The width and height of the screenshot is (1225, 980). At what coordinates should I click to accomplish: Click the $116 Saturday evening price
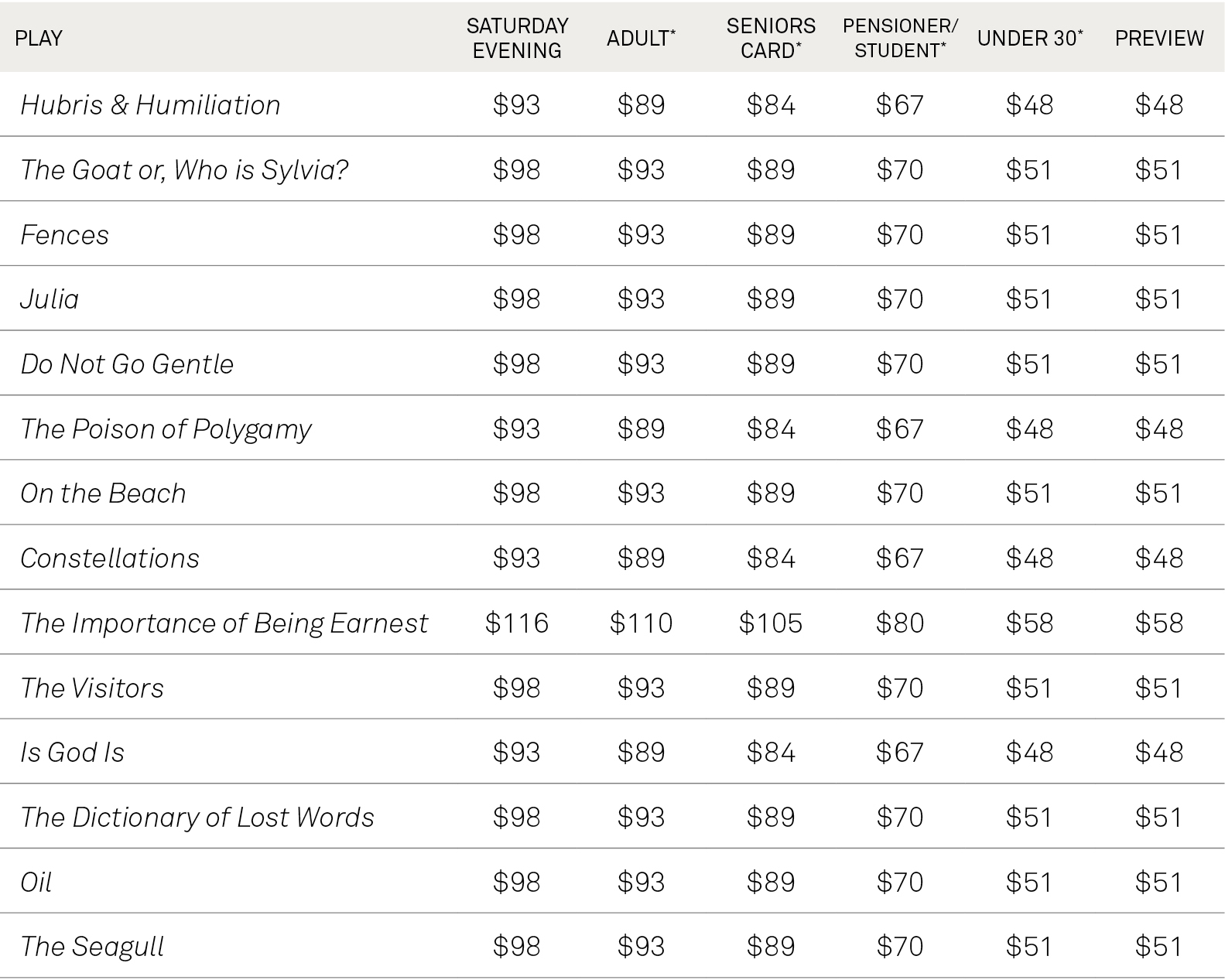[517, 623]
